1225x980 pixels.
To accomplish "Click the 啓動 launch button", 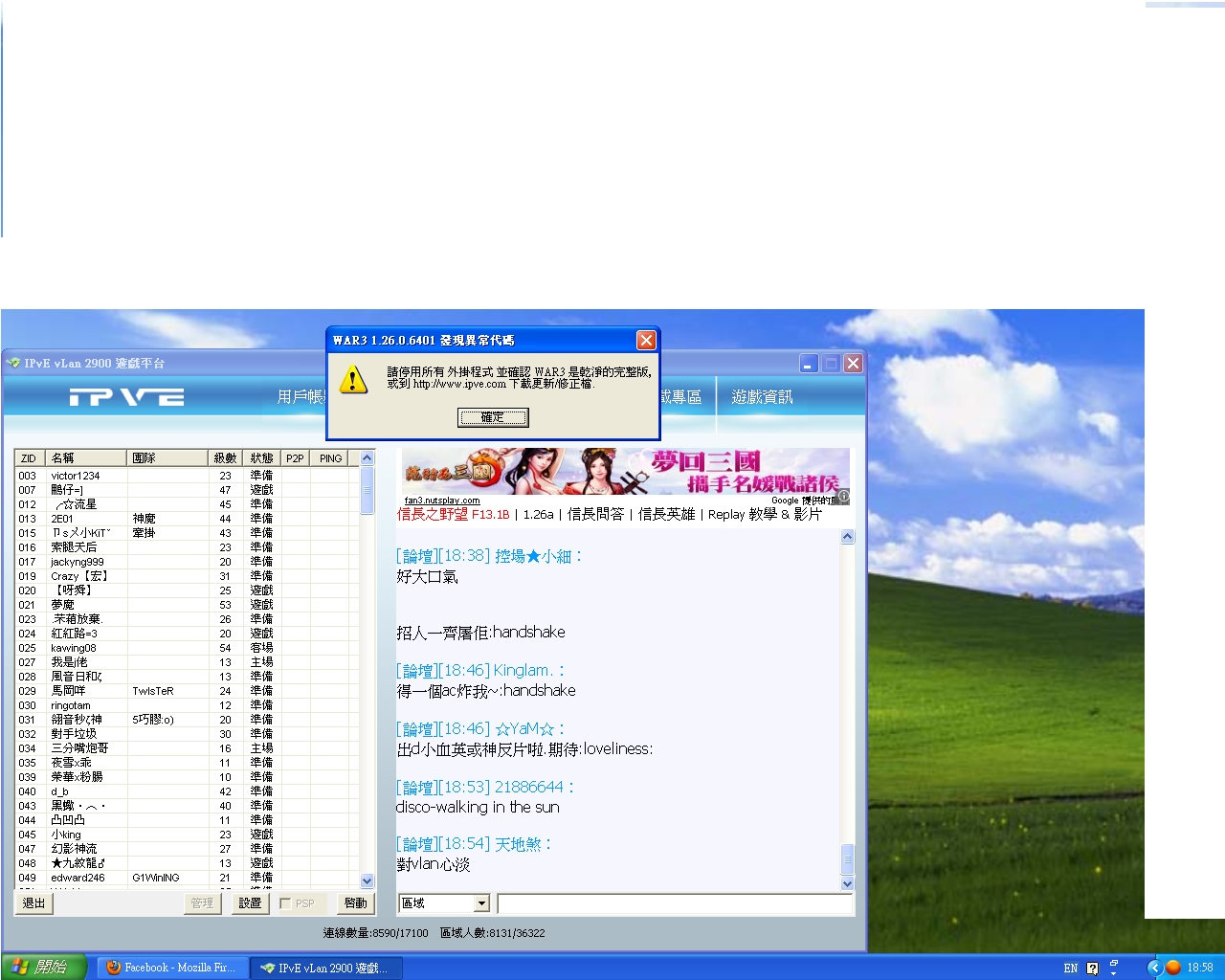I will tap(356, 903).
